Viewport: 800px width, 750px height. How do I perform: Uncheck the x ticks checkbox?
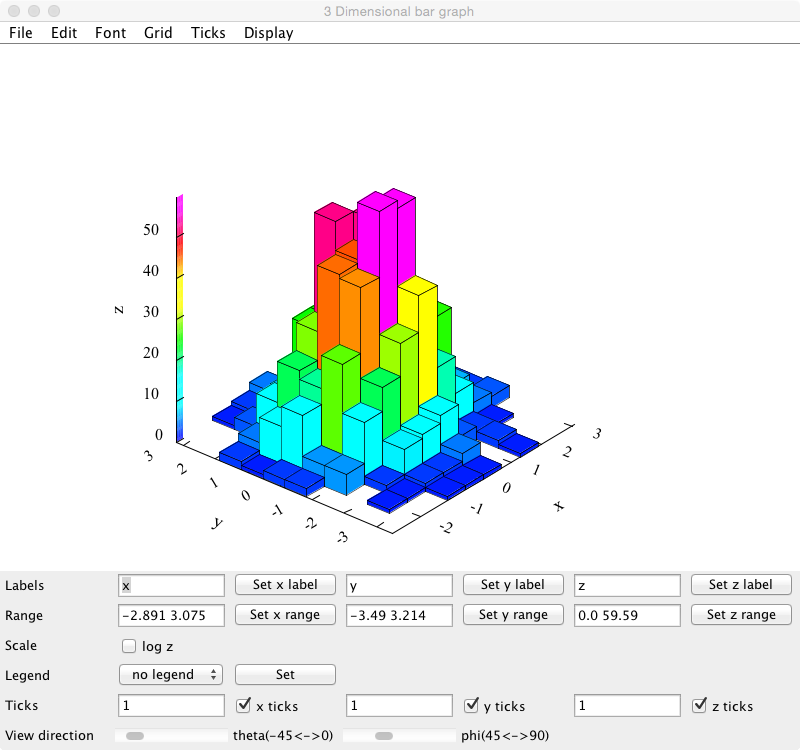(243, 706)
